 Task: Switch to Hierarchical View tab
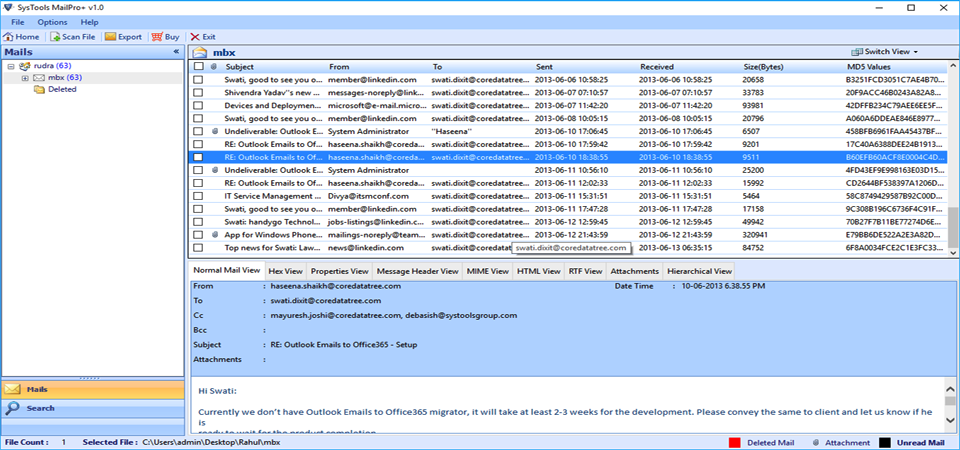pos(699,271)
